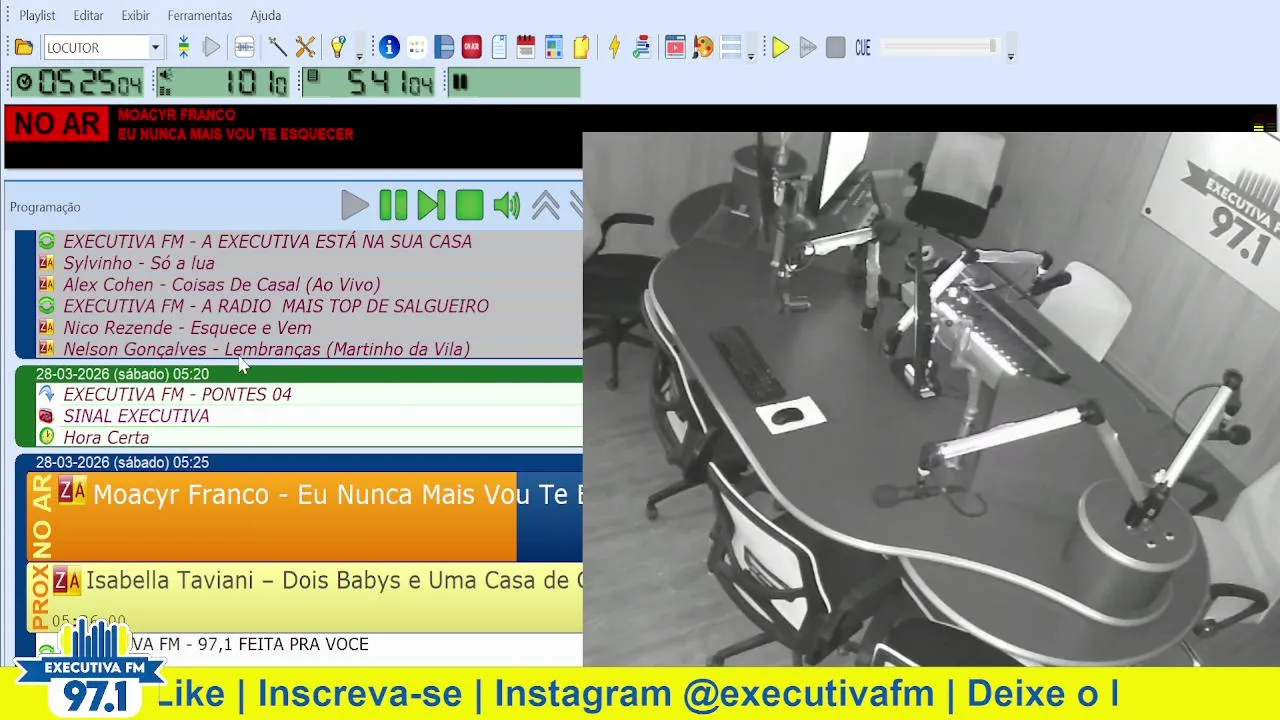
Task: Click the yellow lightning bolt icon
Action: (x=614, y=47)
